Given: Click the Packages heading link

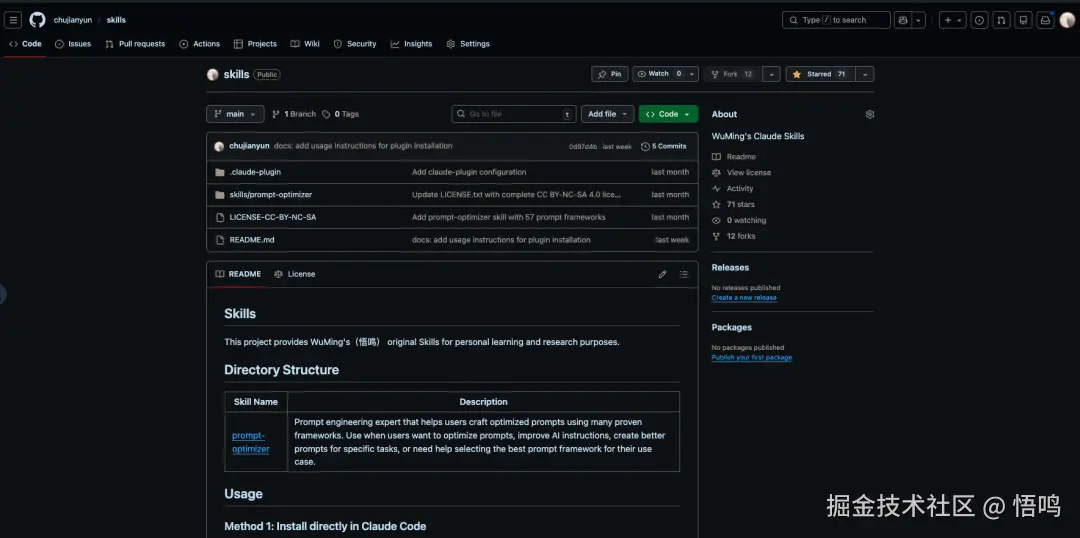Looking at the screenshot, I should click(731, 328).
